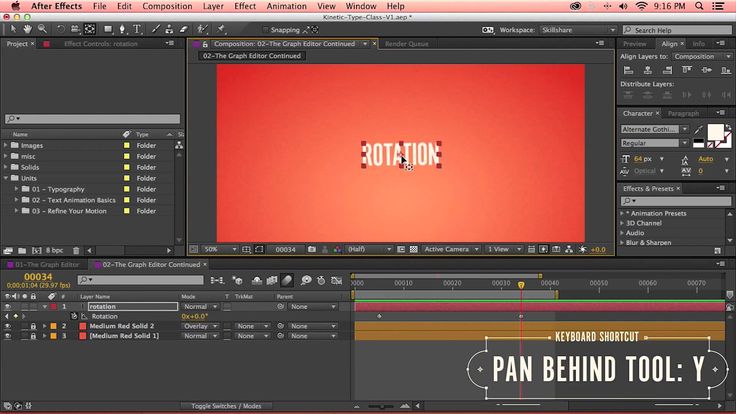Click the snapshot camera icon in viewer

tap(312, 249)
